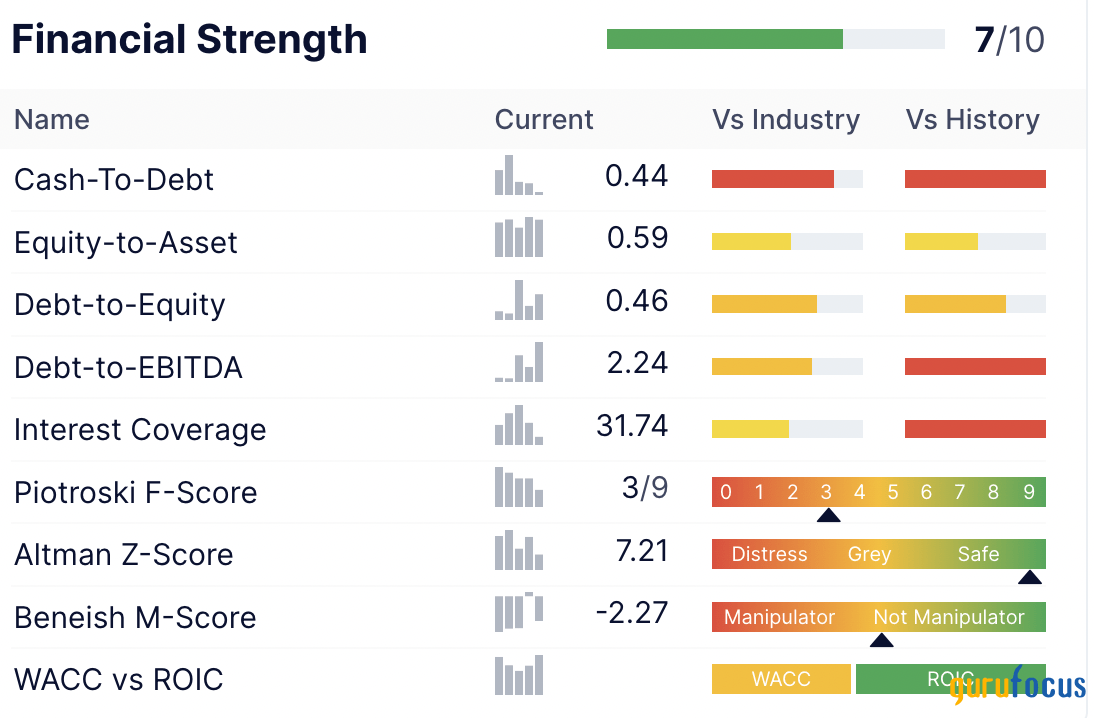Click the Vs History column header
The width and height of the screenshot is (1094, 718).
pyautogui.click(x=972, y=120)
